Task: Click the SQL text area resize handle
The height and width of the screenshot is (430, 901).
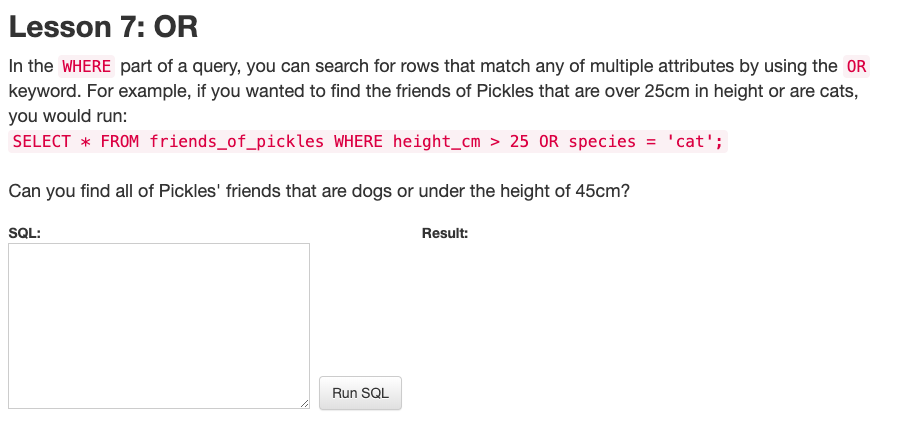Action: click(x=304, y=403)
